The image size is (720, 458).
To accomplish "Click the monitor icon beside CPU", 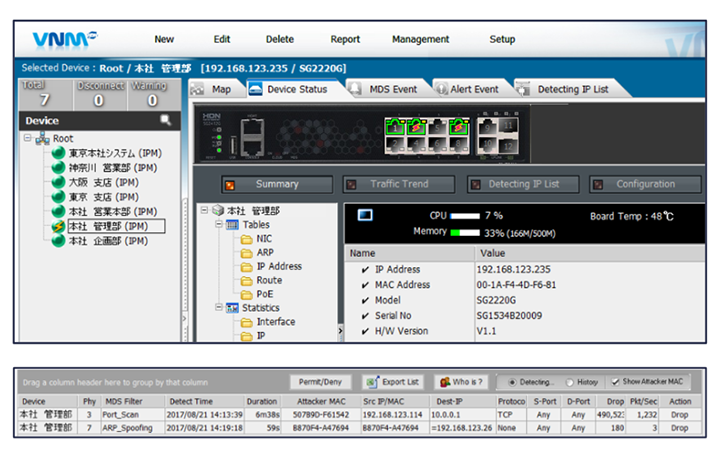I will coord(365,215).
